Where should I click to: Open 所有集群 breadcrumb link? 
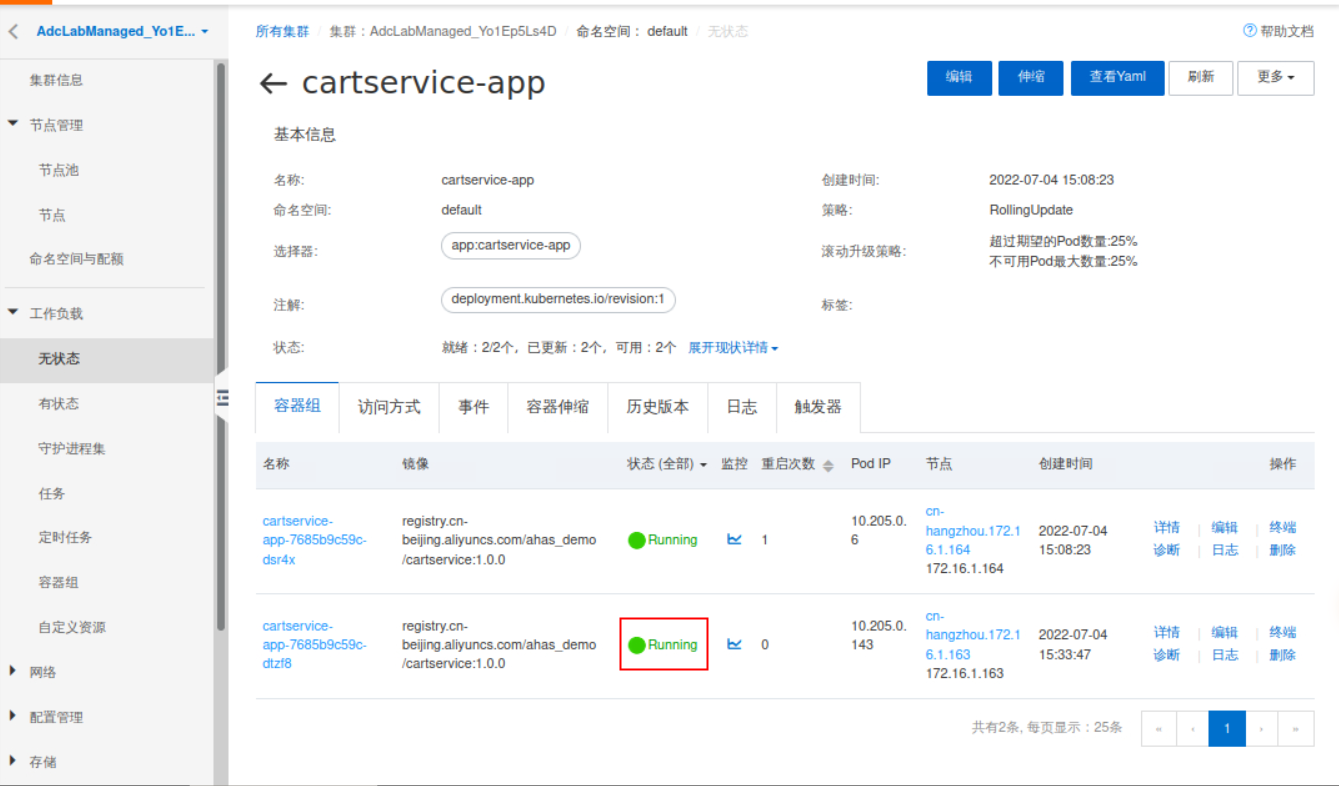(x=282, y=31)
